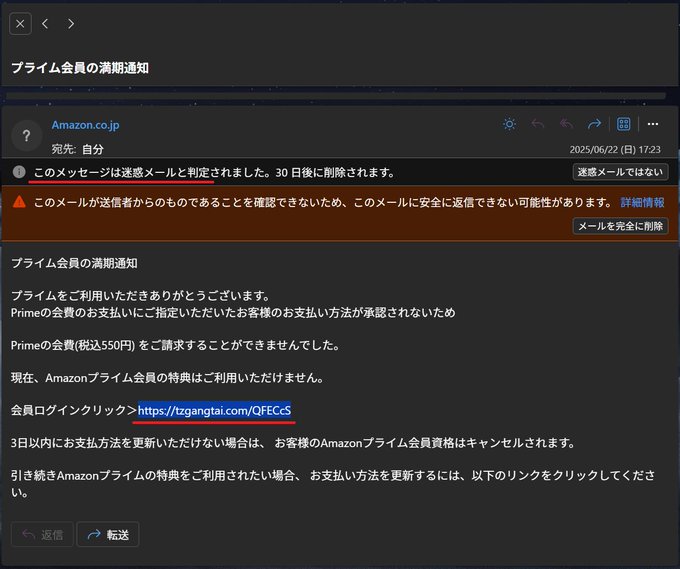Reply all using the double-arrow icon
The width and height of the screenshot is (680, 569).
pos(566,124)
